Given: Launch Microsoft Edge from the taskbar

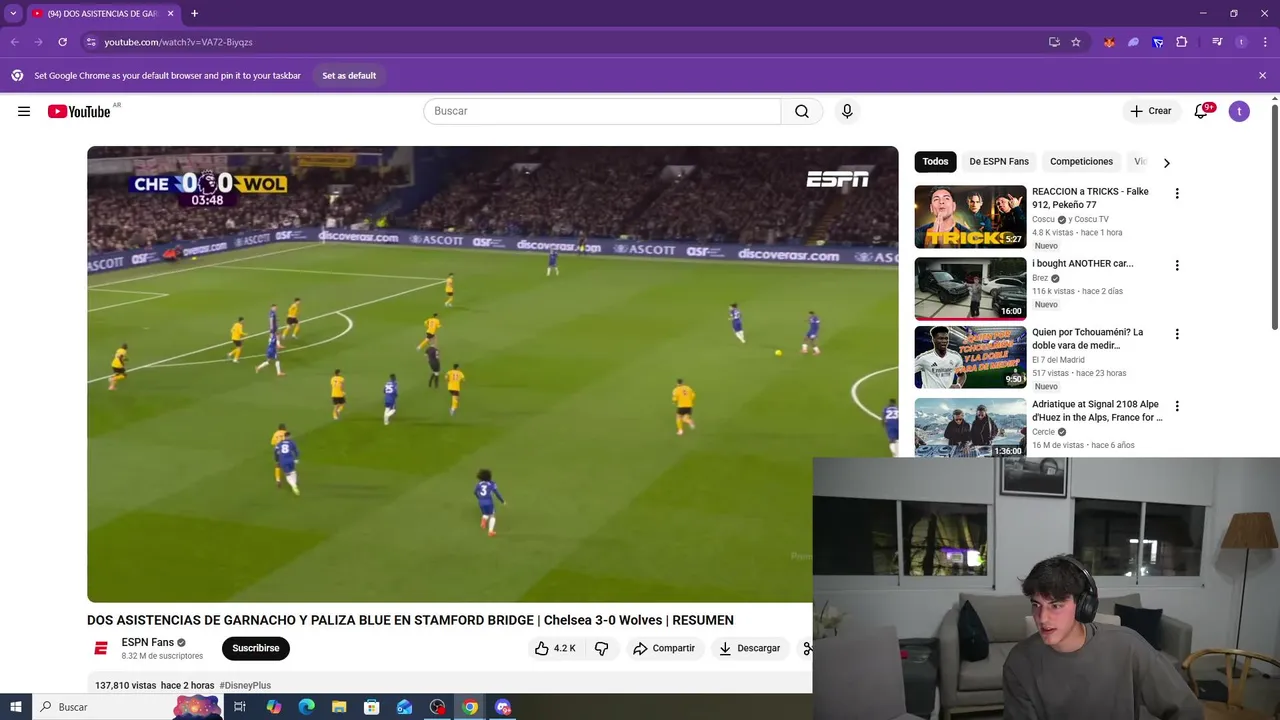Looking at the screenshot, I should click(x=307, y=707).
